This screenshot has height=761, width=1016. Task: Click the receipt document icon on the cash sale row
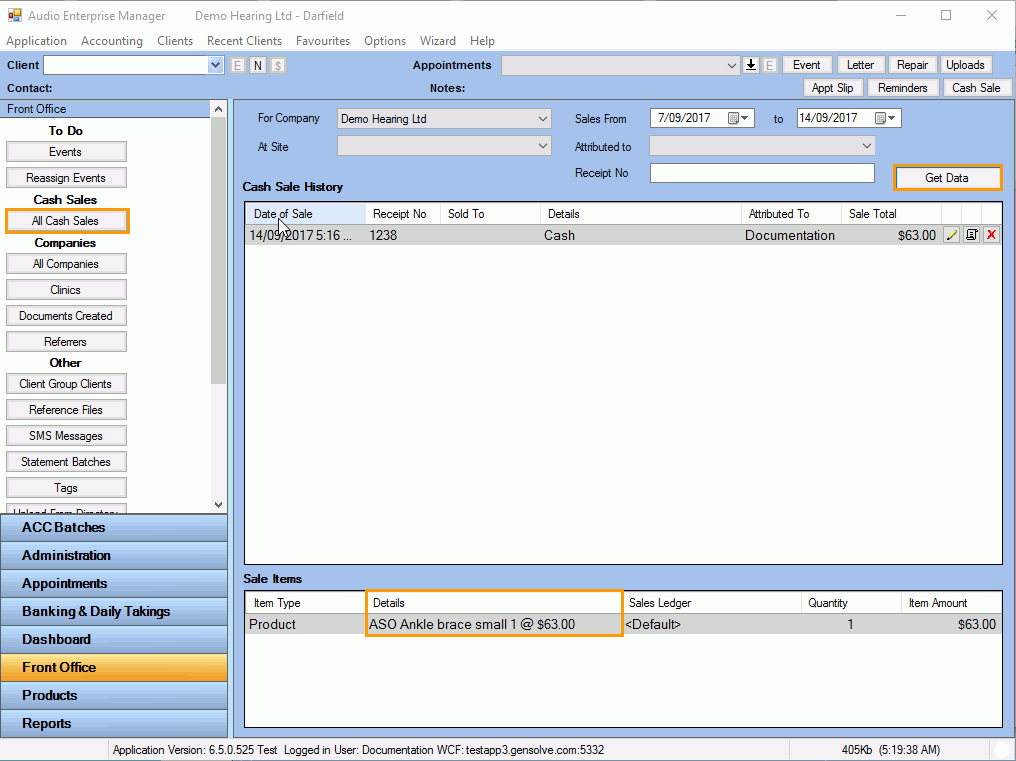tap(971, 235)
